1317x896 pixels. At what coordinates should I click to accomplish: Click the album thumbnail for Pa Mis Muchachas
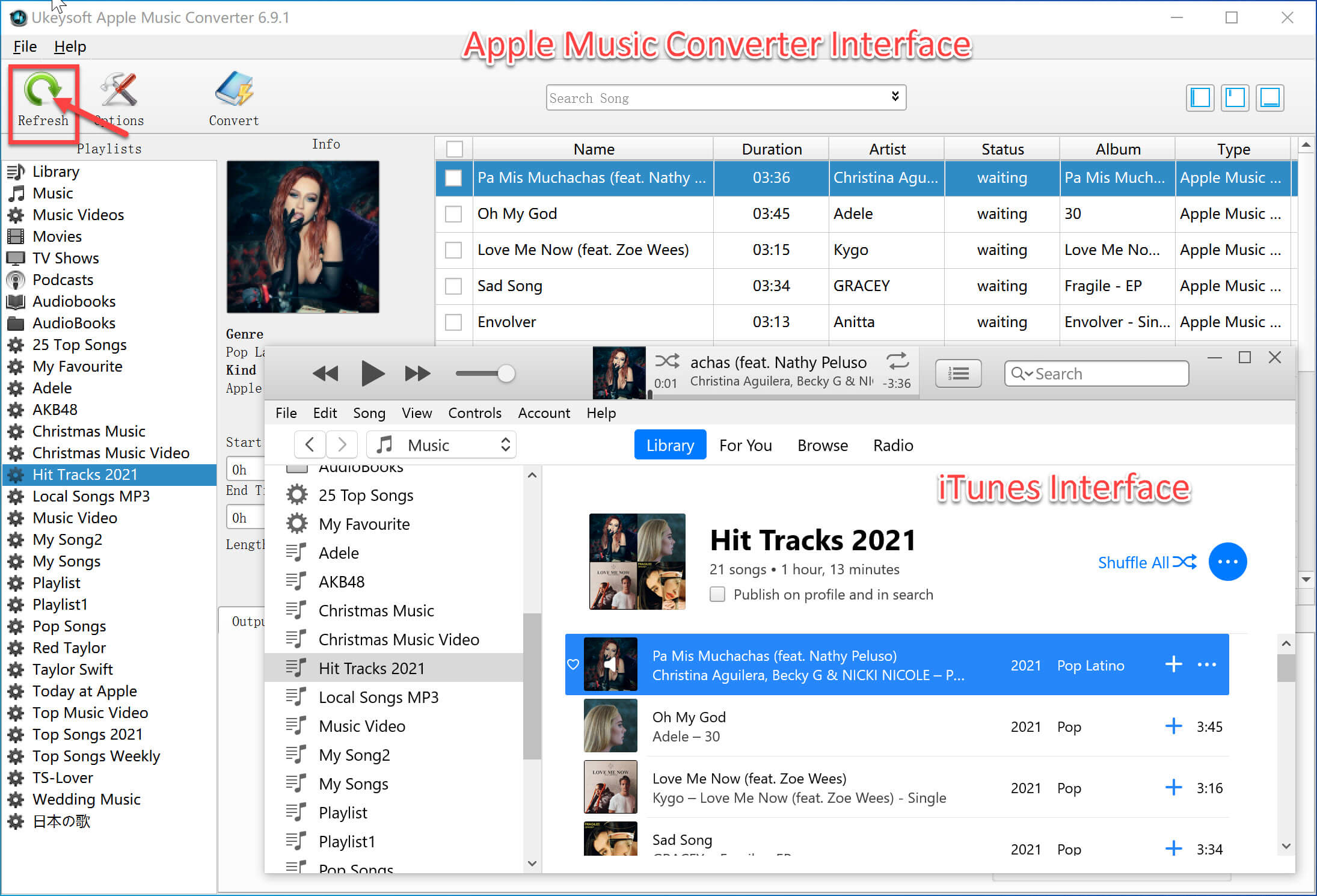(609, 663)
